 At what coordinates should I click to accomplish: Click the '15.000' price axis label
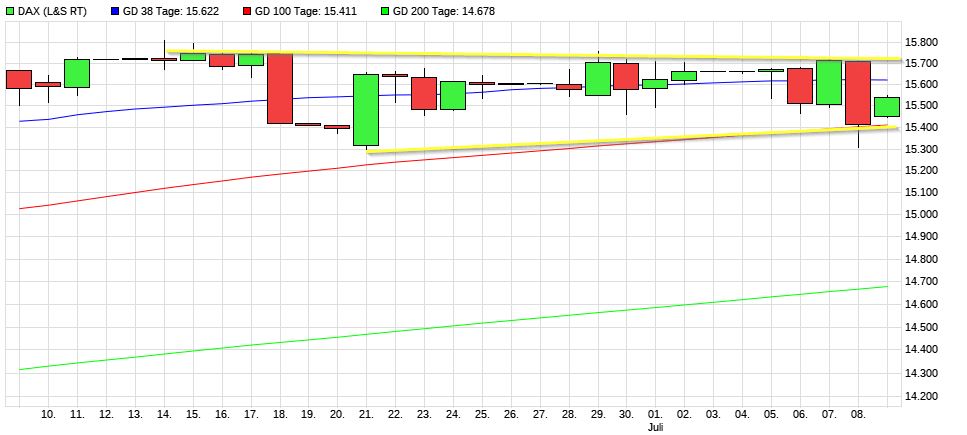coord(921,214)
